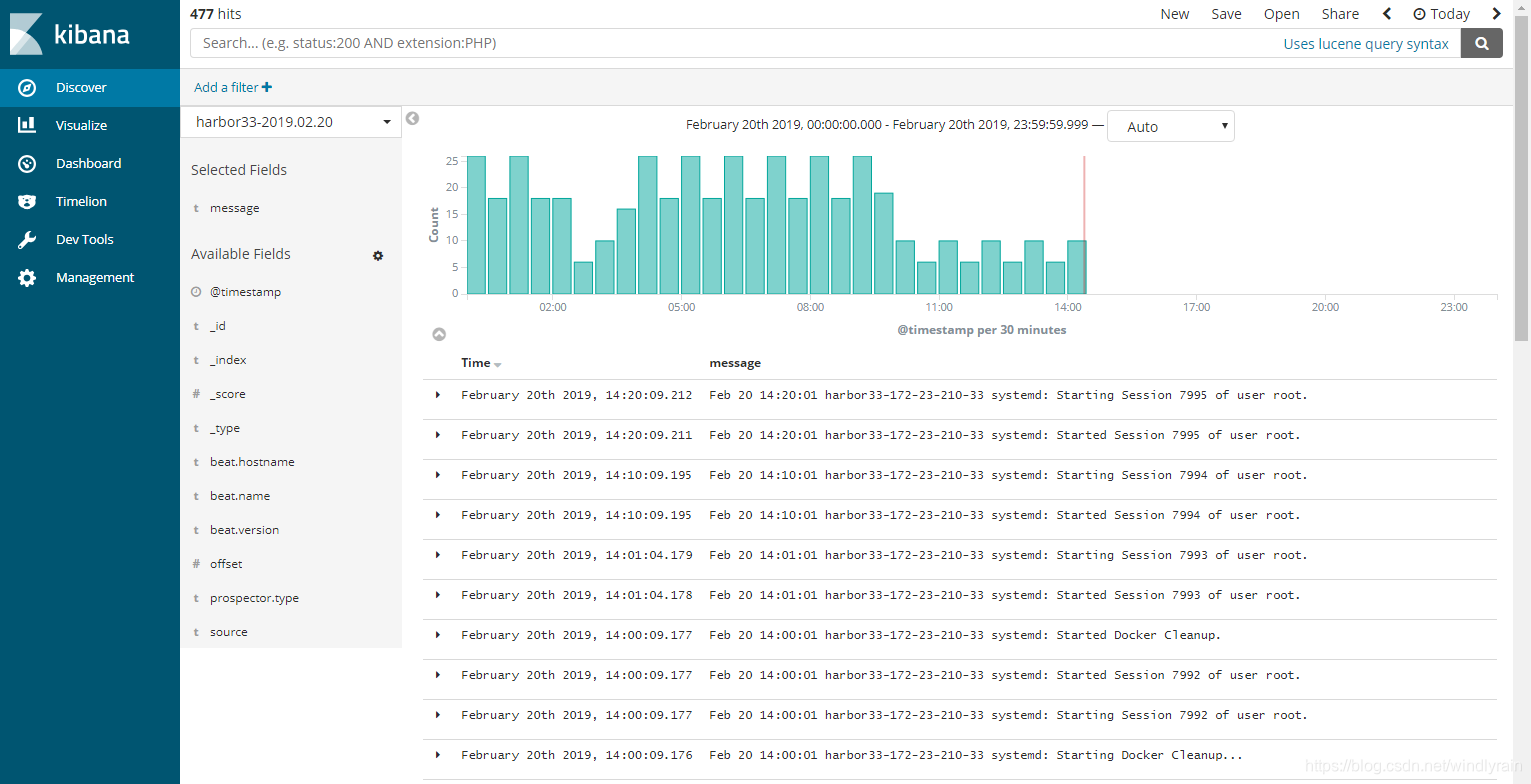Open Visualize bar chart icon
The width and height of the screenshot is (1531, 784).
pyautogui.click(x=27, y=125)
